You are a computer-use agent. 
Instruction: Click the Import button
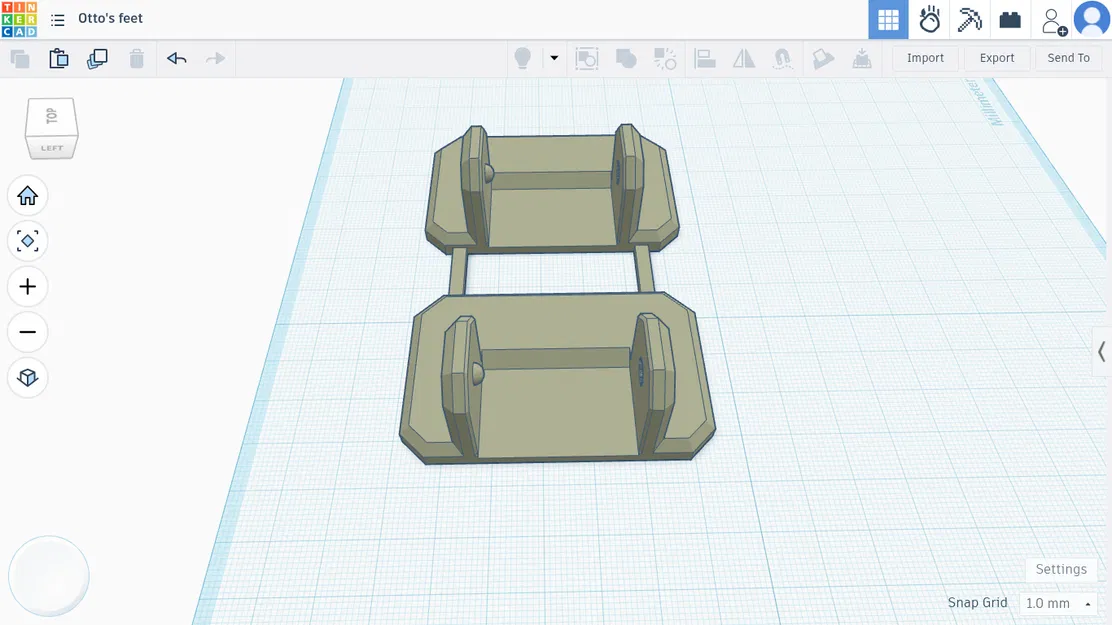[x=925, y=58]
